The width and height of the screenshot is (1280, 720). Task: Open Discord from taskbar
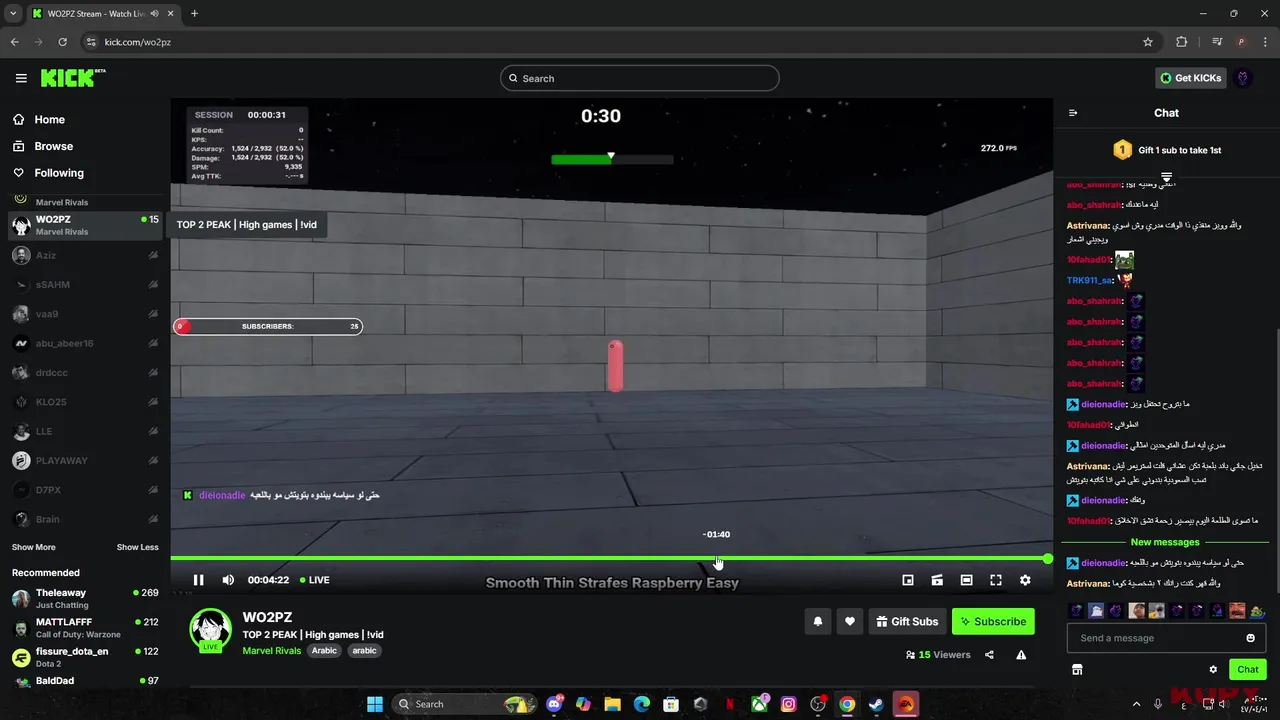tap(554, 704)
